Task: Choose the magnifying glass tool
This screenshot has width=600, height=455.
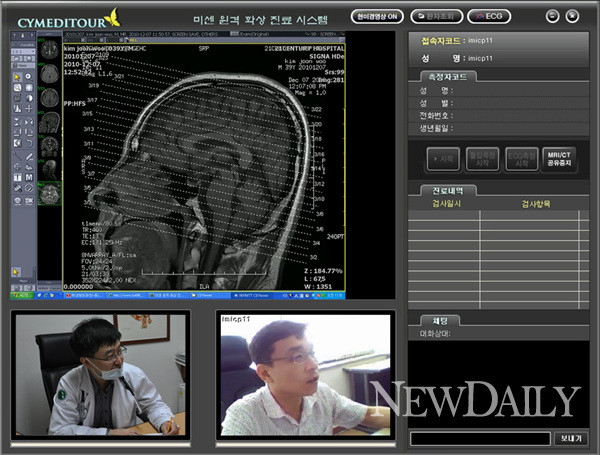Action: pos(17,88)
